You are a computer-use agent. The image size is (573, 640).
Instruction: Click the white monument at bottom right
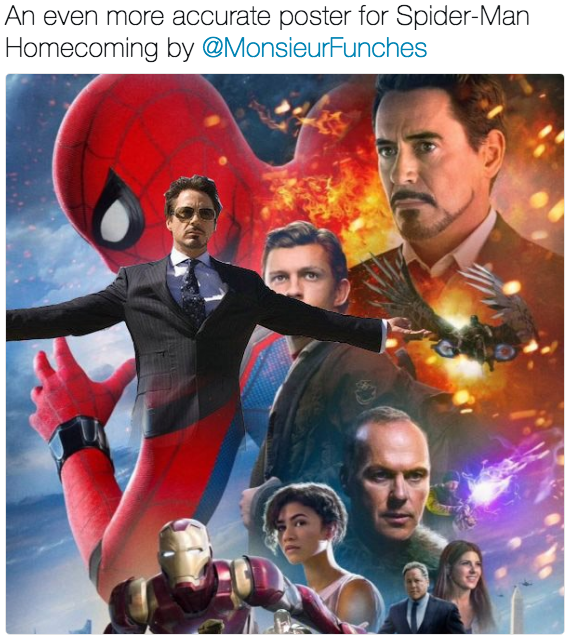click(x=517, y=608)
